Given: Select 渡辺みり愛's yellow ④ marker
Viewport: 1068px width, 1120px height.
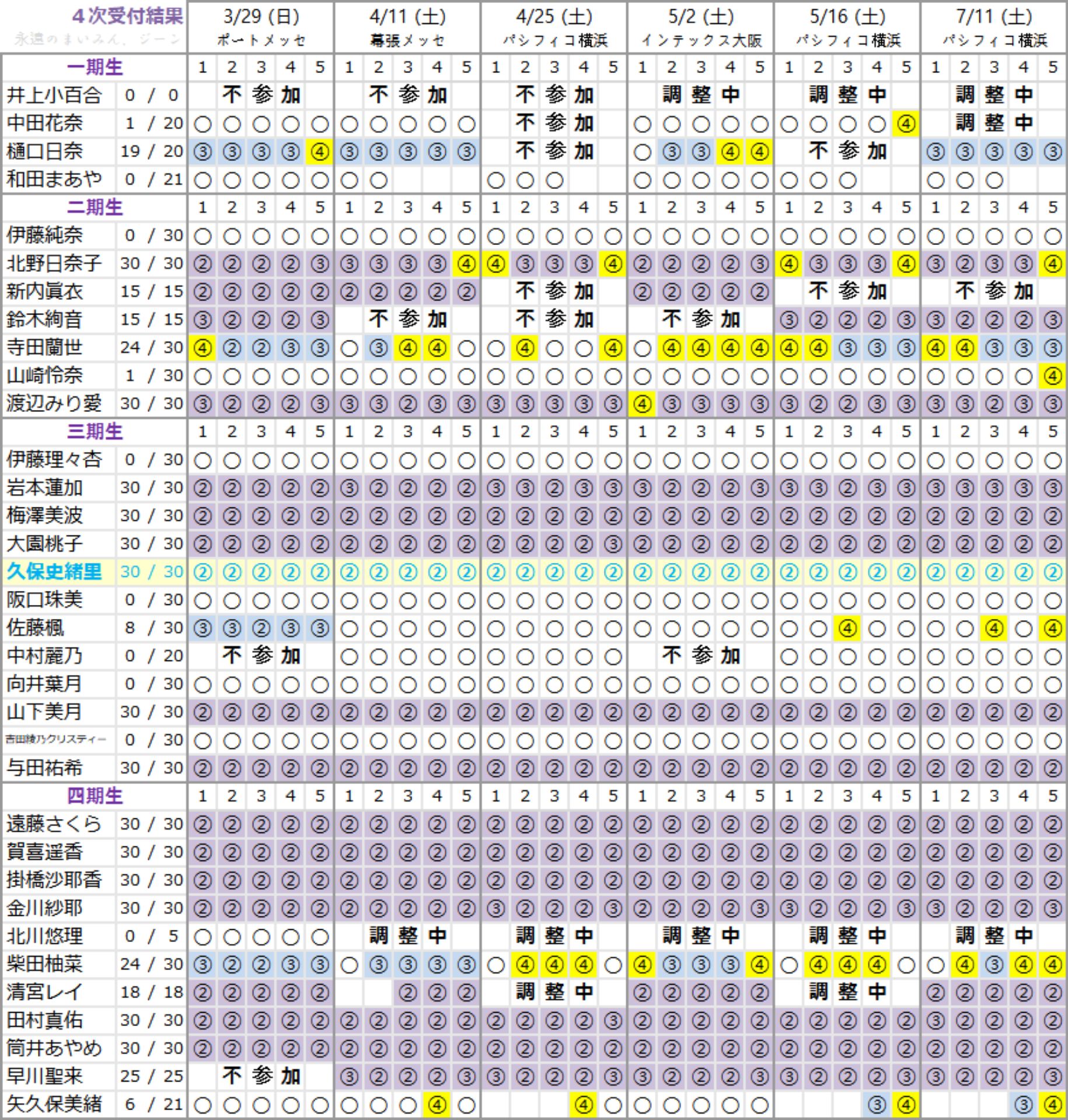Looking at the screenshot, I should point(642,404).
